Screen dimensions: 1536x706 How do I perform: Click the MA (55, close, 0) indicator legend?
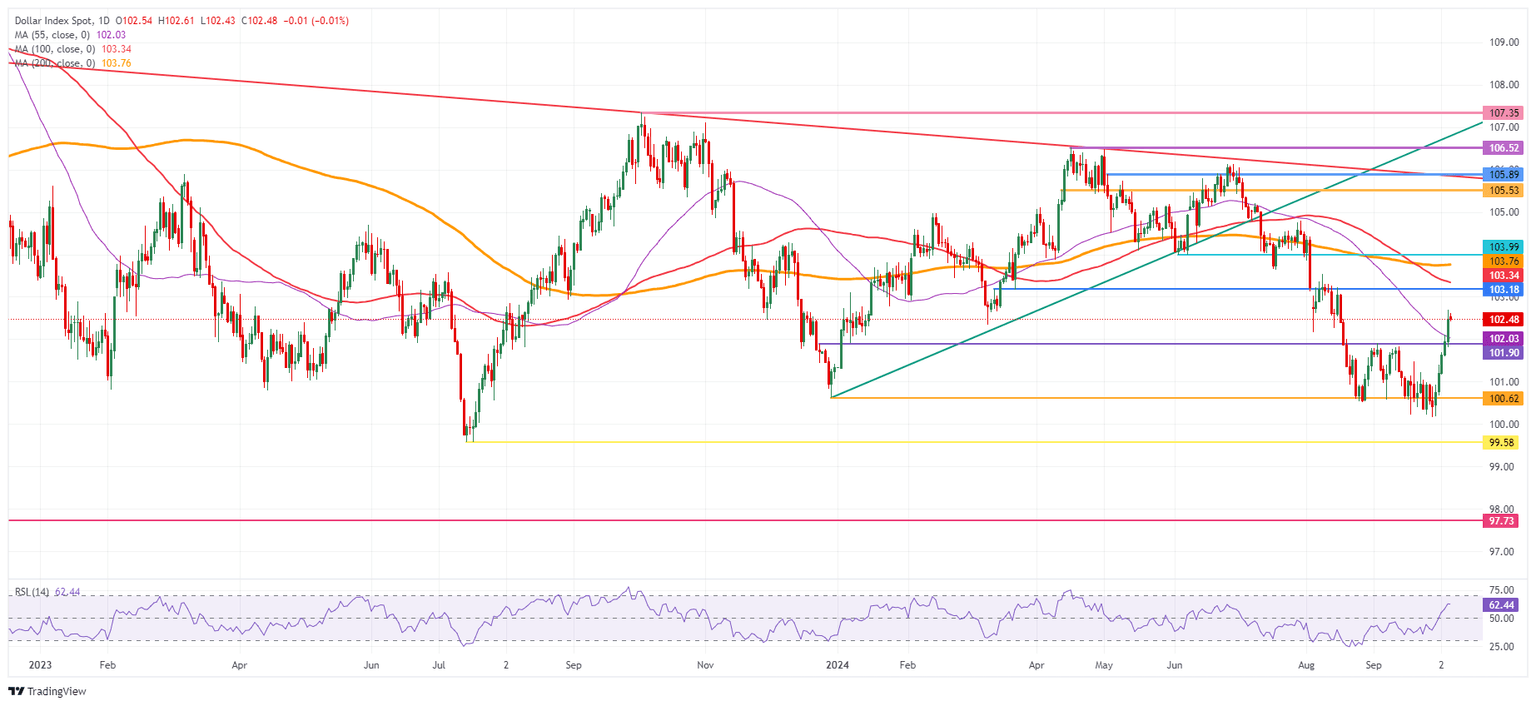click(x=55, y=33)
